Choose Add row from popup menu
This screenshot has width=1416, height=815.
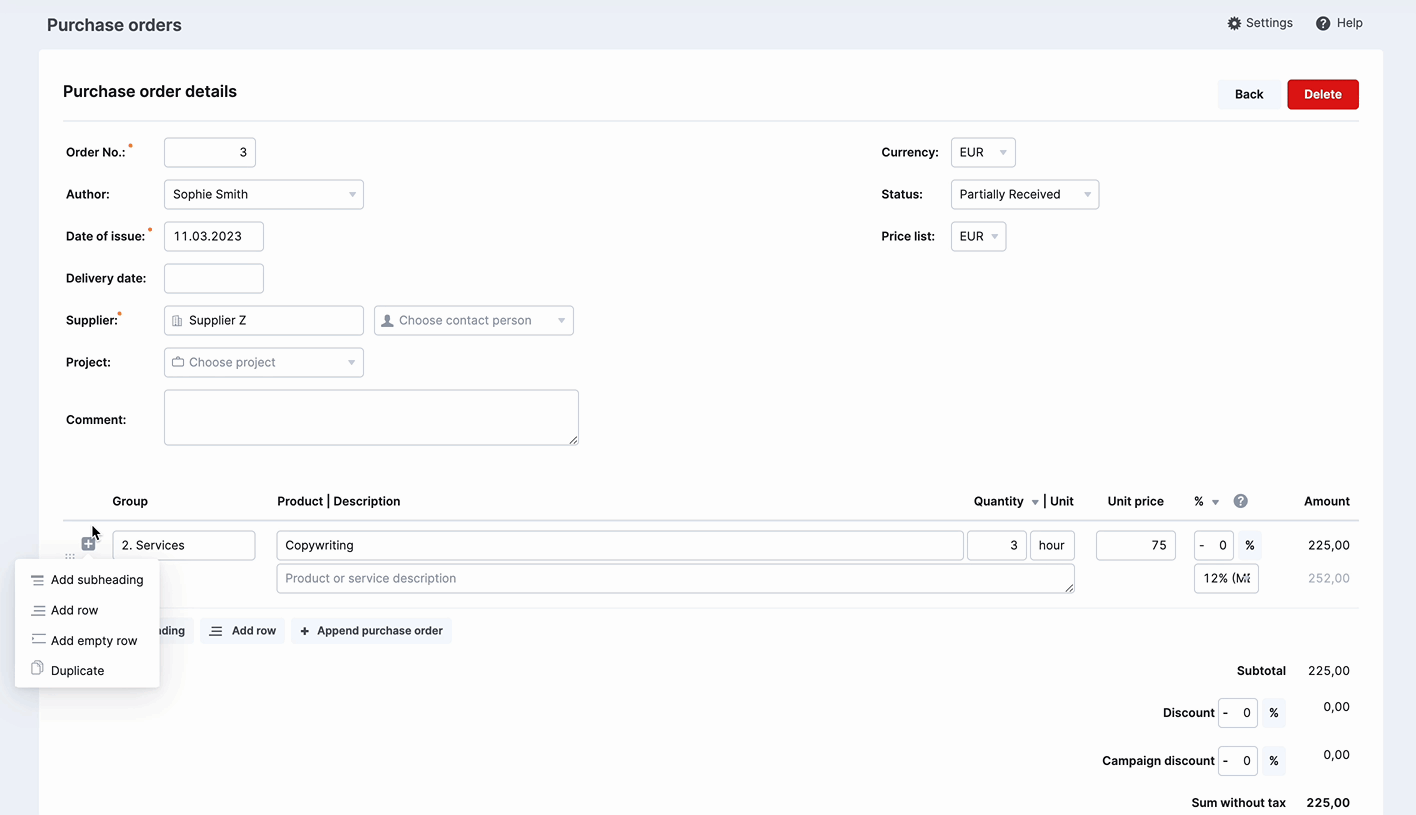[x=87, y=610]
